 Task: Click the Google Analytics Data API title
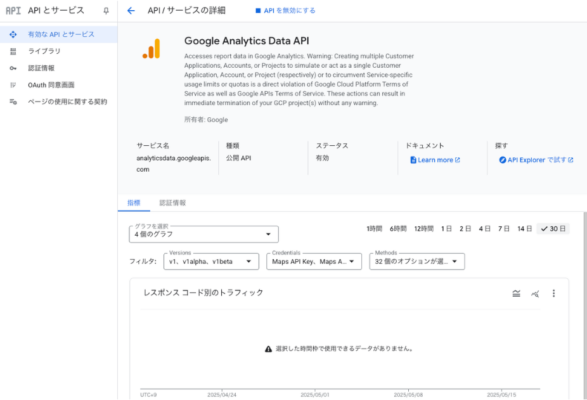(x=246, y=41)
